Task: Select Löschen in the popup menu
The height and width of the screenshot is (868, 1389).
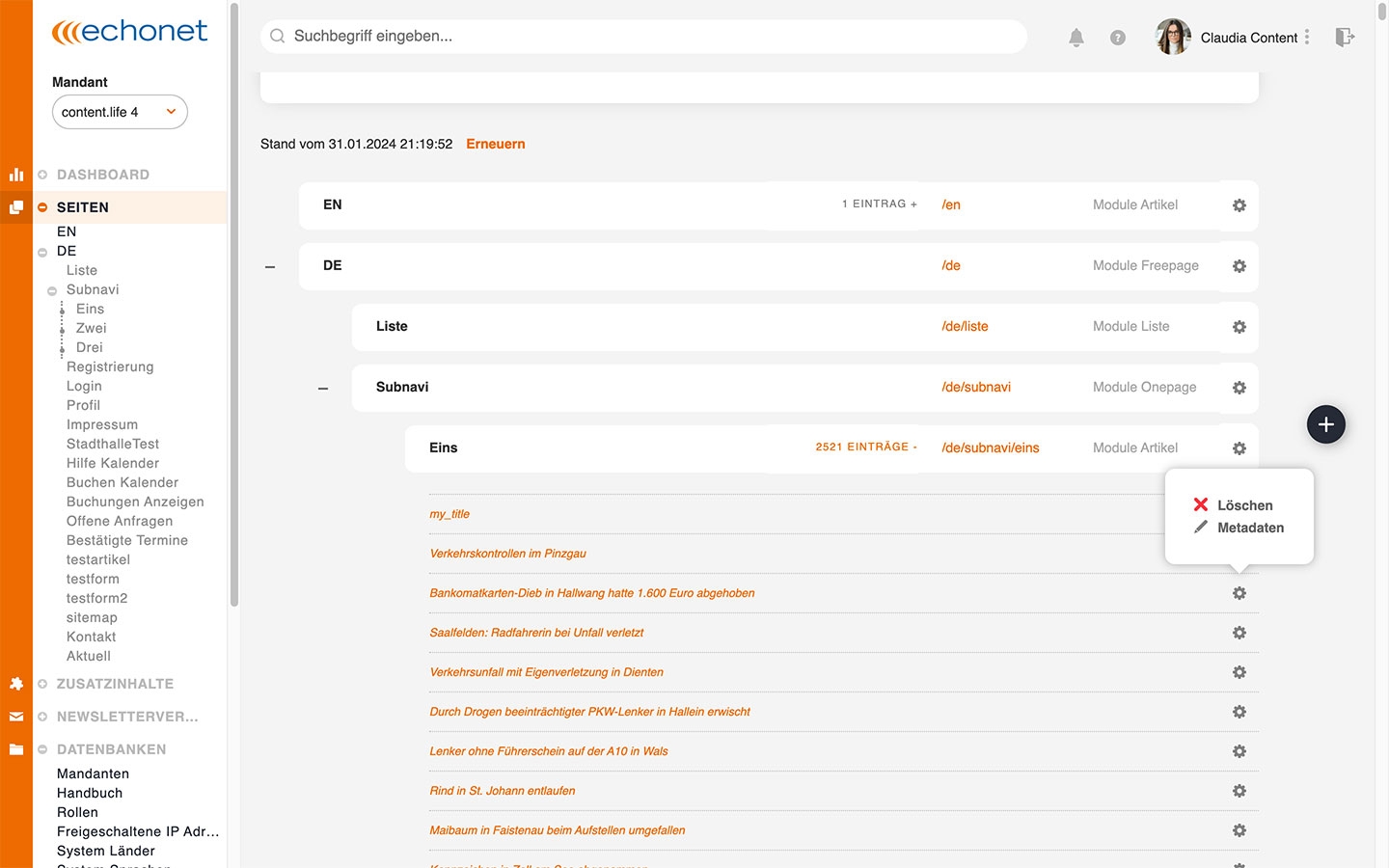Action: (x=1243, y=505)
